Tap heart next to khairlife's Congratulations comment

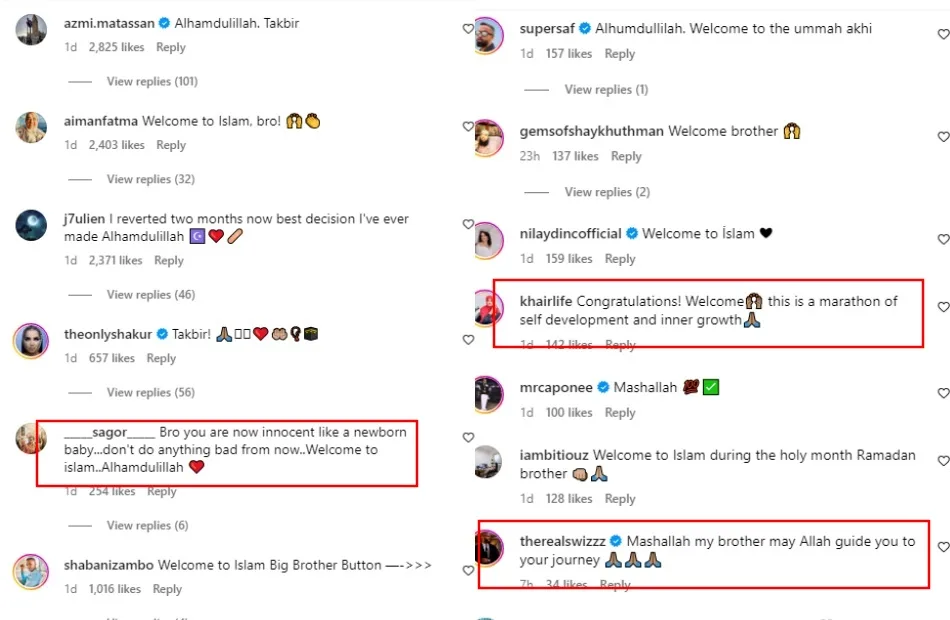pyautogui.click(x=943, y=306)
